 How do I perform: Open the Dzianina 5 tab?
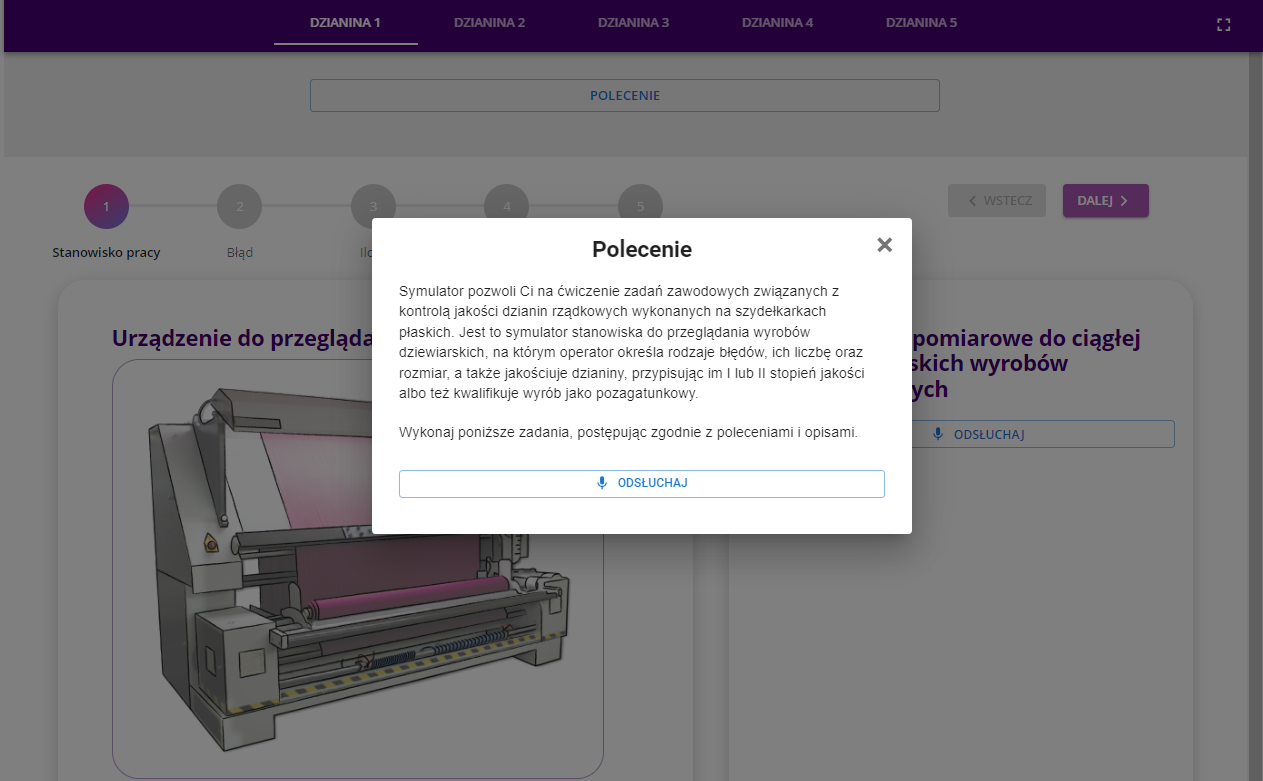(x=921, y=23)
